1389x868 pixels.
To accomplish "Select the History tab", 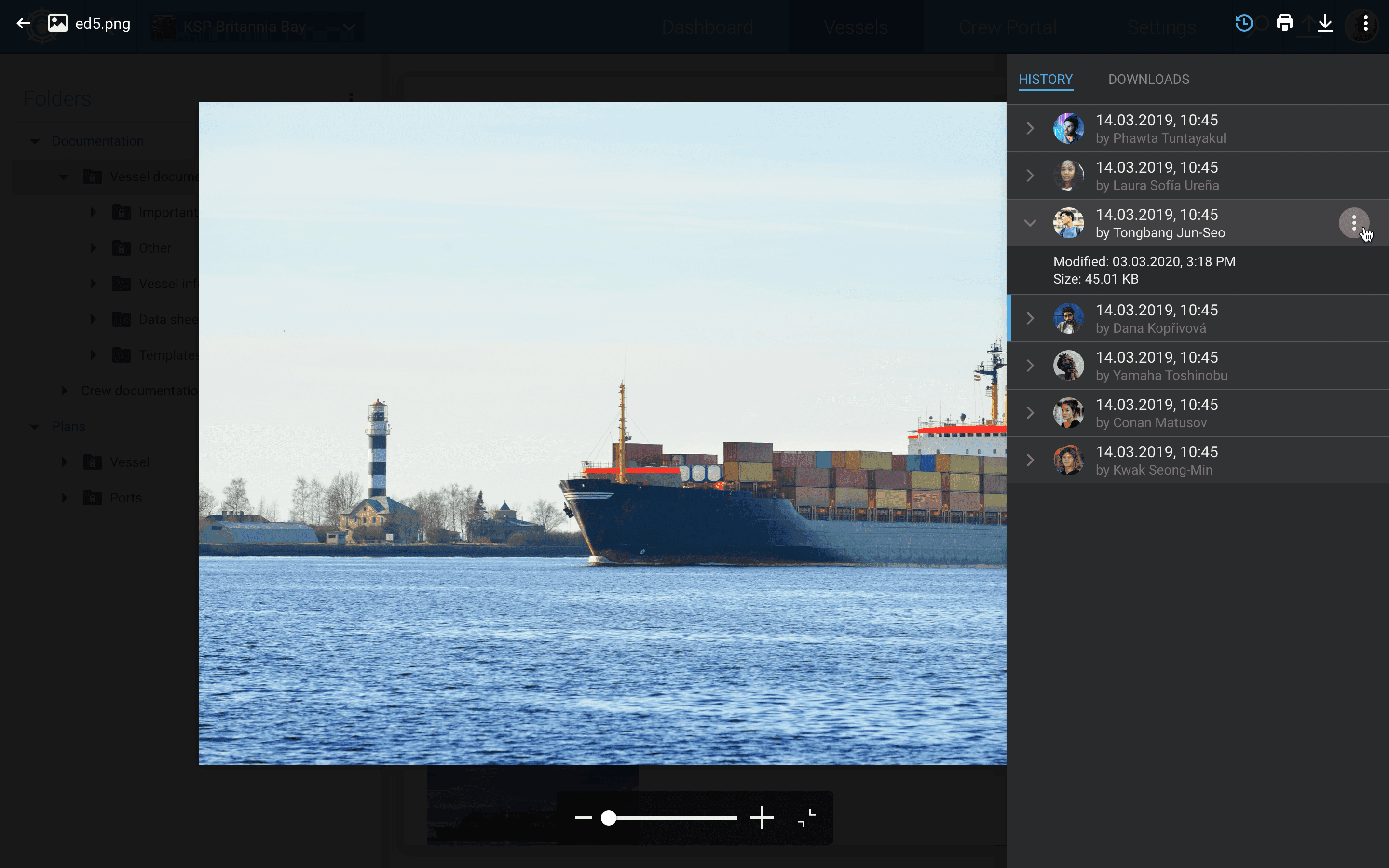I will (x=1045, y=79).
